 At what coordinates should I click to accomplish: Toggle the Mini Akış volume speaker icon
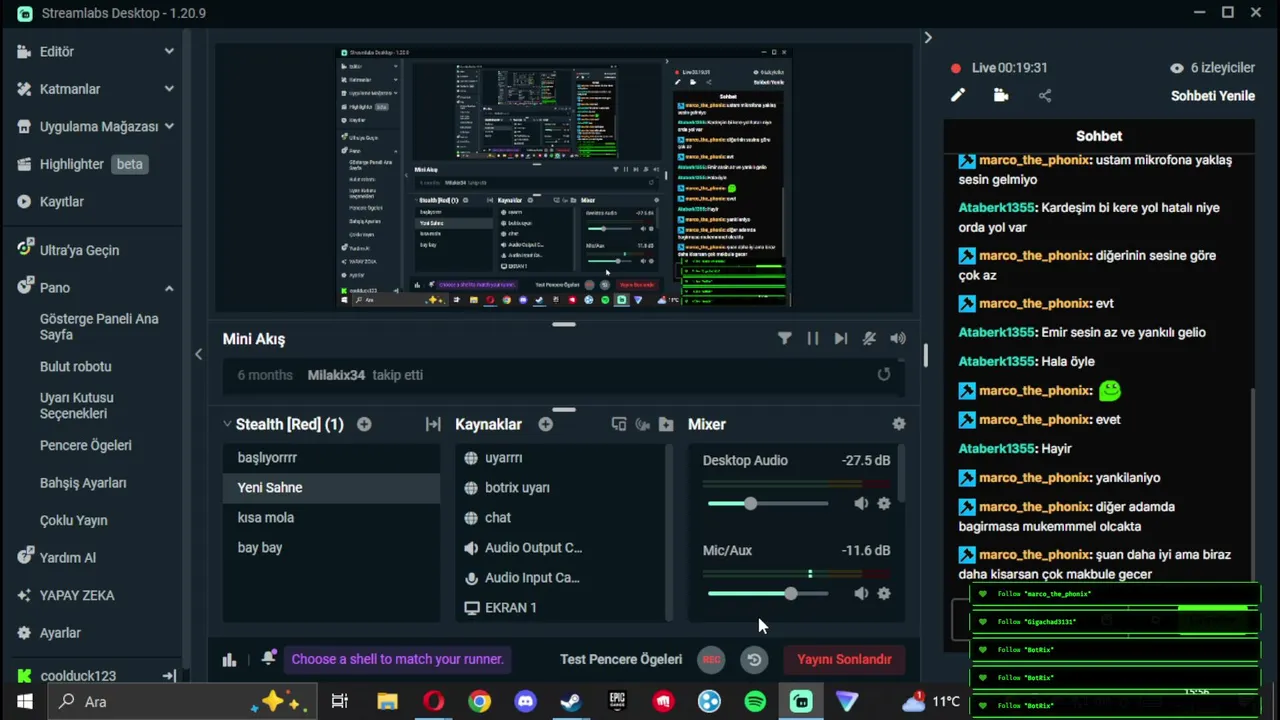coord(898,339)
